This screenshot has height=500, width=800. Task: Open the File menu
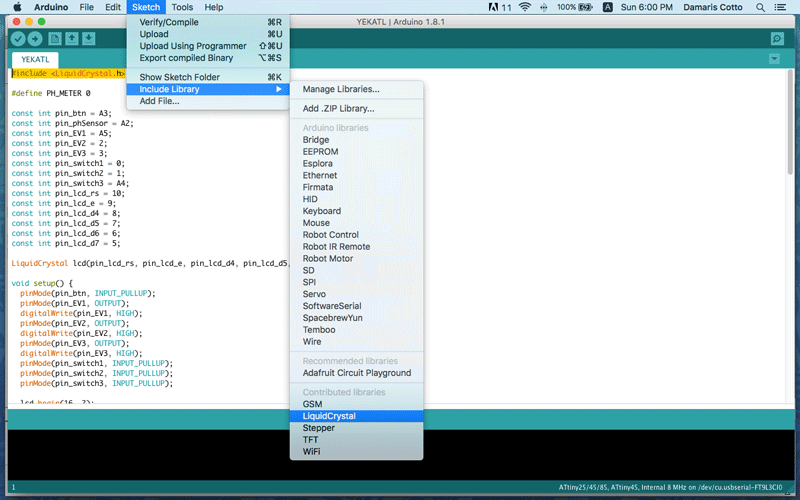point(86,7)
